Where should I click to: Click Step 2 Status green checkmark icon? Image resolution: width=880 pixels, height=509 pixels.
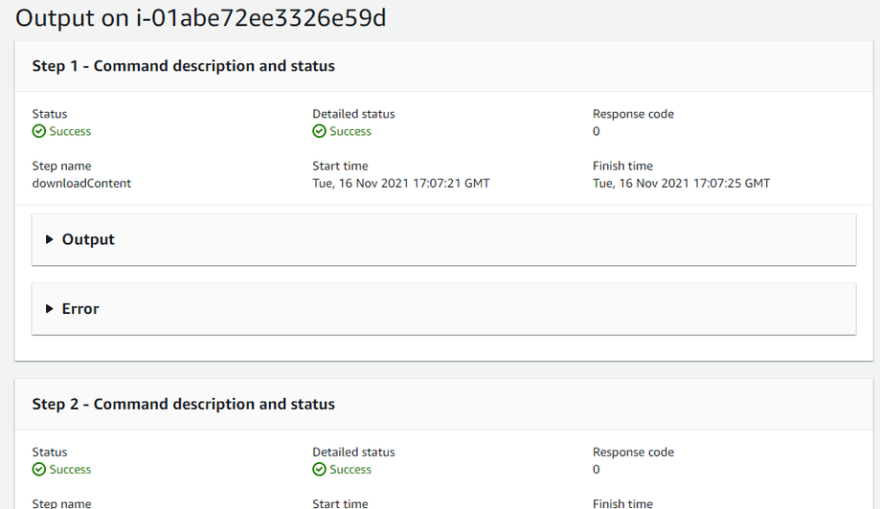coord(39,469)
